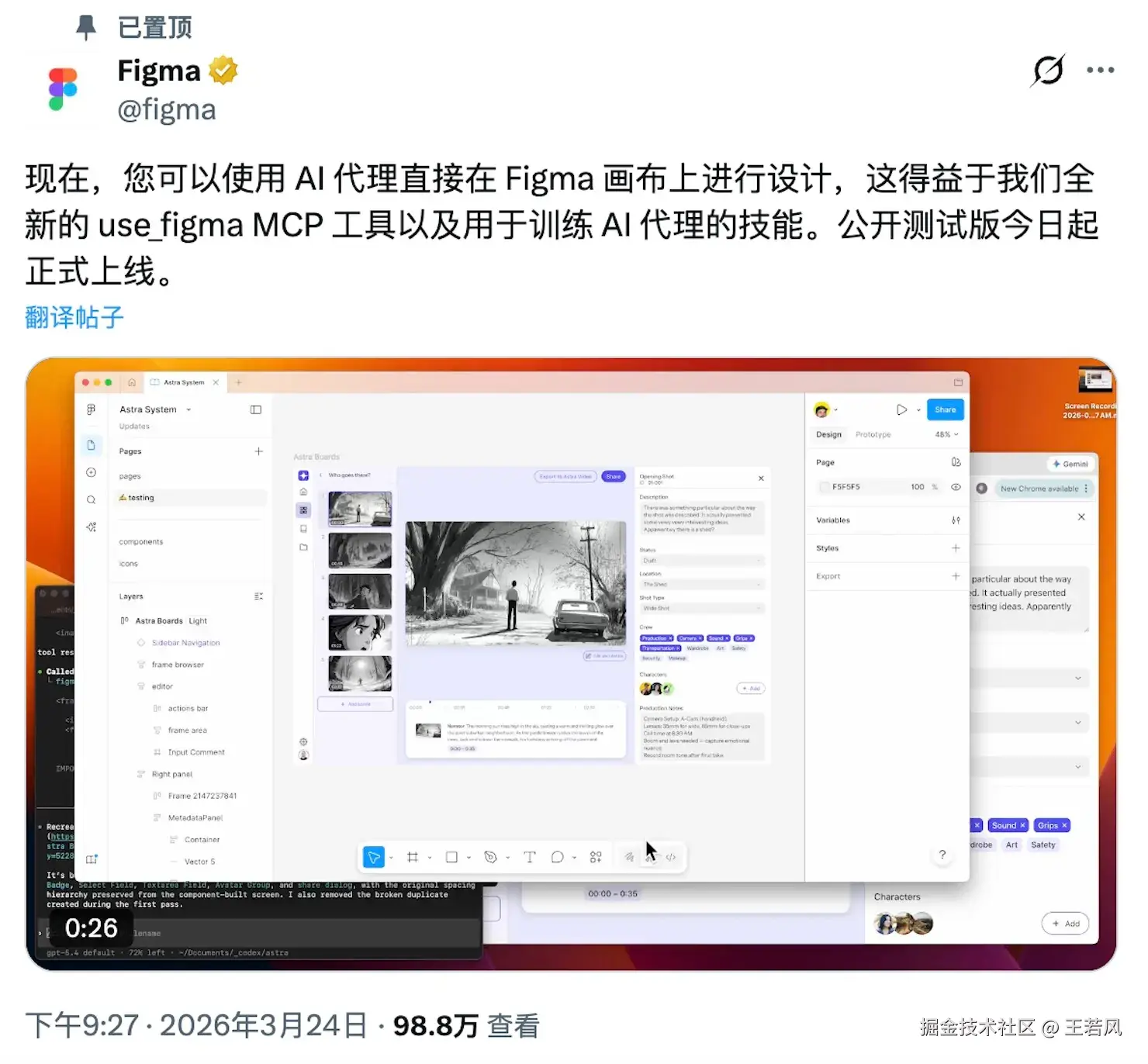Open the variables settings icon in the Variables row
Image resolution: width=1148 pixels, height=1064 pixels.
[x=956, y=520]
